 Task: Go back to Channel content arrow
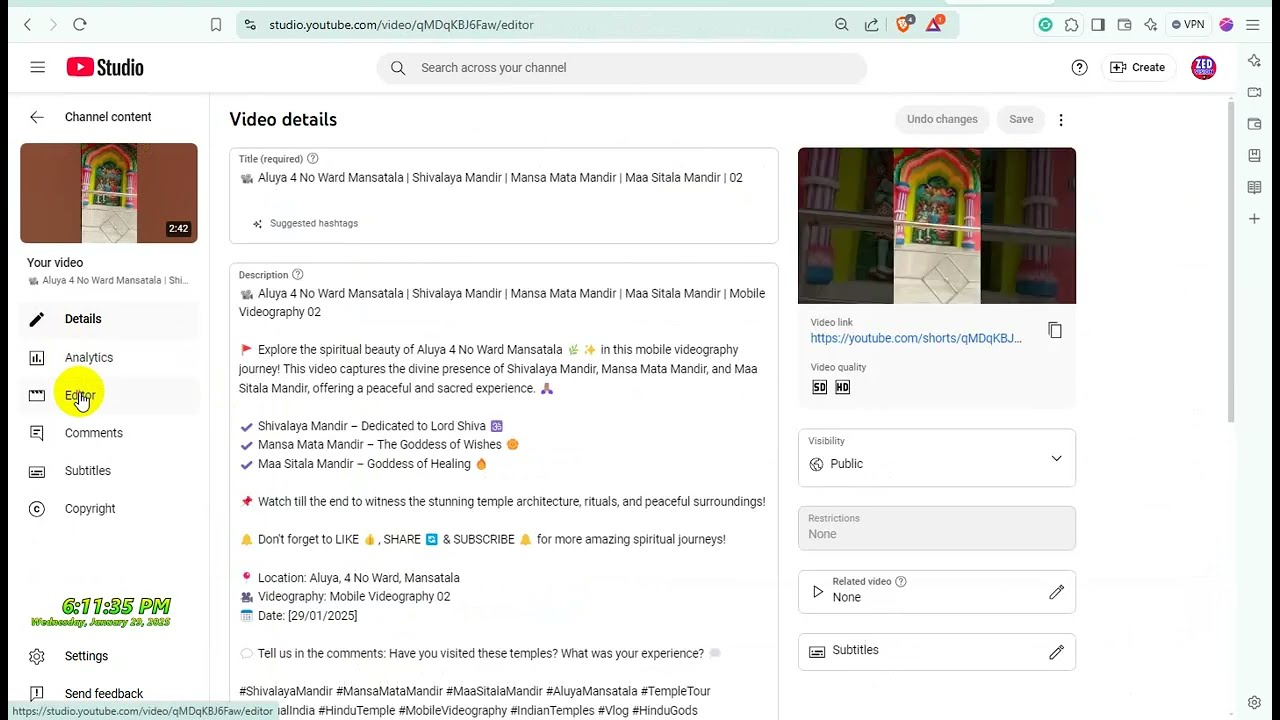click(x=37, y=117)
